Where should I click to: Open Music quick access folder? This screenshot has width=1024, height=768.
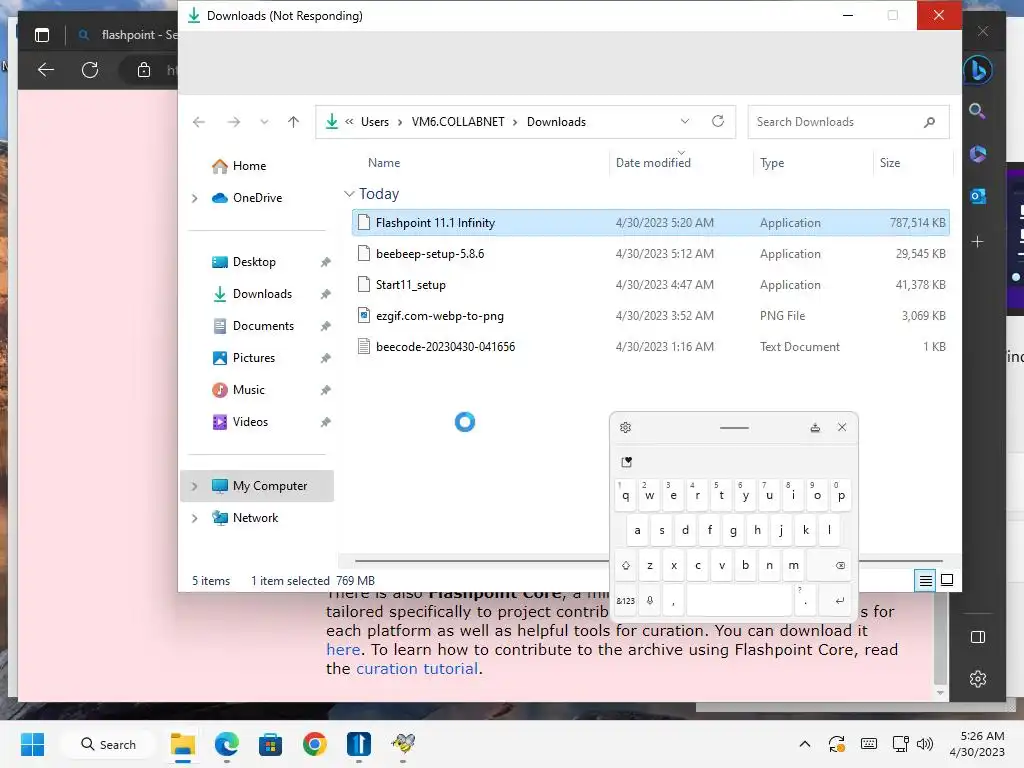249,390
